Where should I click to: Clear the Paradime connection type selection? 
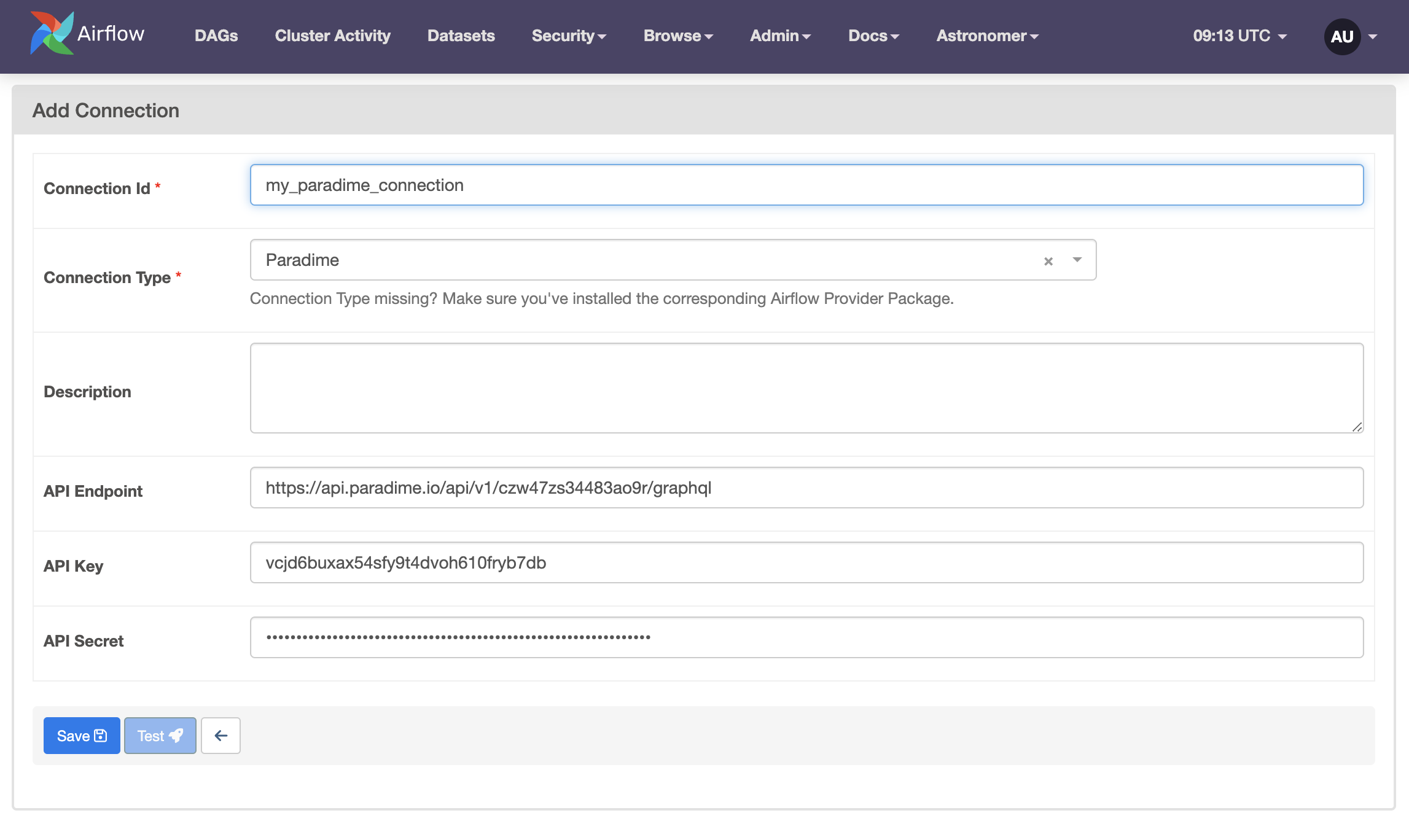pos(1048,261)
